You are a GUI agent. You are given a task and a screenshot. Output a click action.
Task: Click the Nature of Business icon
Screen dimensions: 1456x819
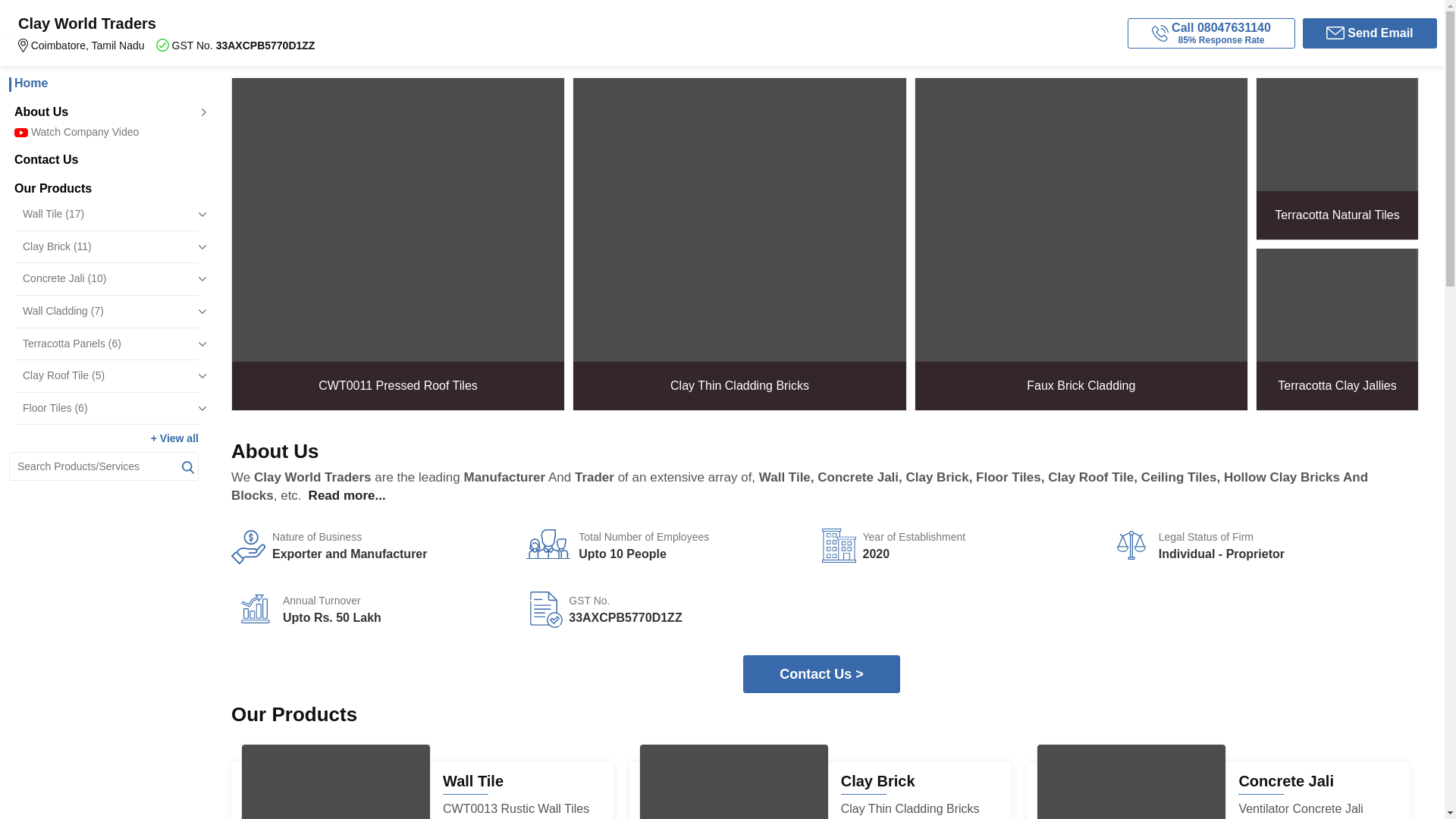pyautogui.click(x=248, y=547)
